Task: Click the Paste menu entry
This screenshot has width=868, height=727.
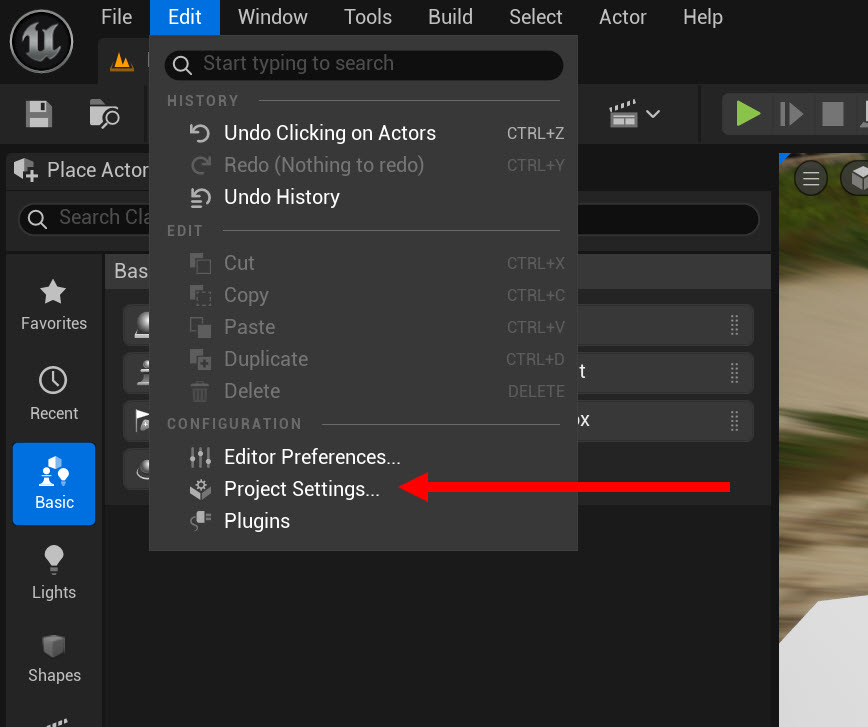Action: coord(364,327)
